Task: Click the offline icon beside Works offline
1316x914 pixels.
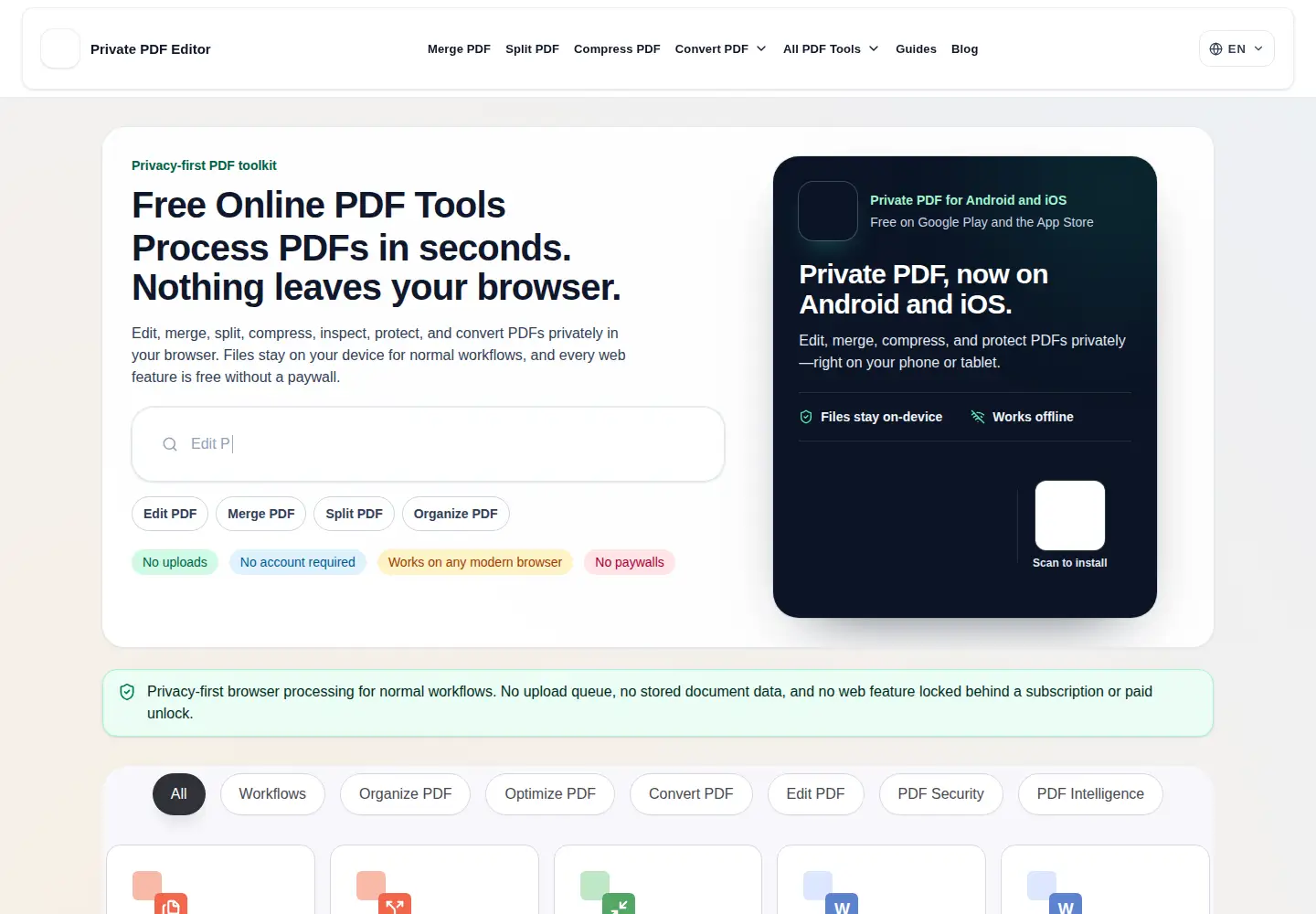Action: [x=978, y=417]
